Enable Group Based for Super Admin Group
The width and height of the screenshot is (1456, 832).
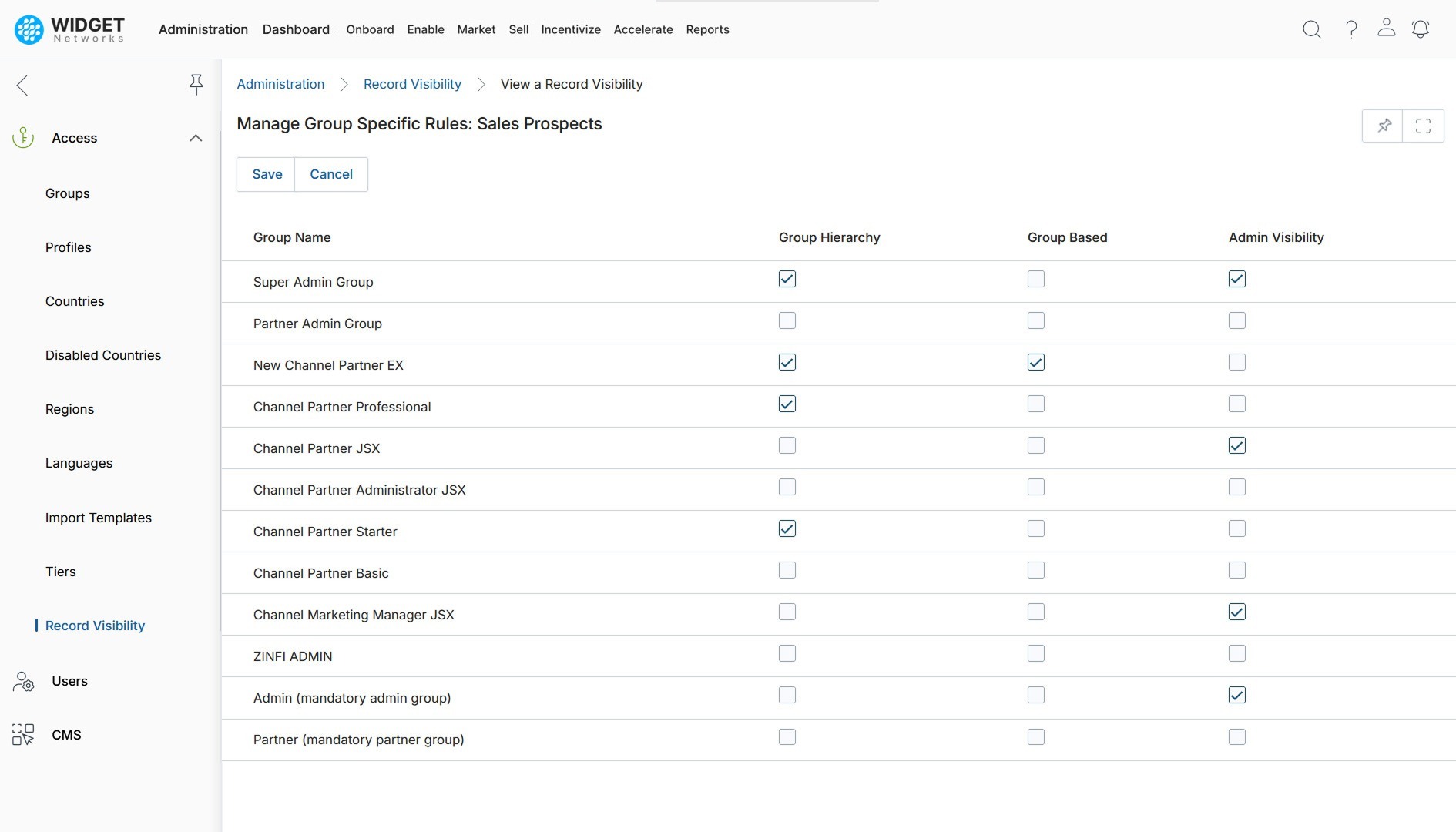[x=1035, y=279]
